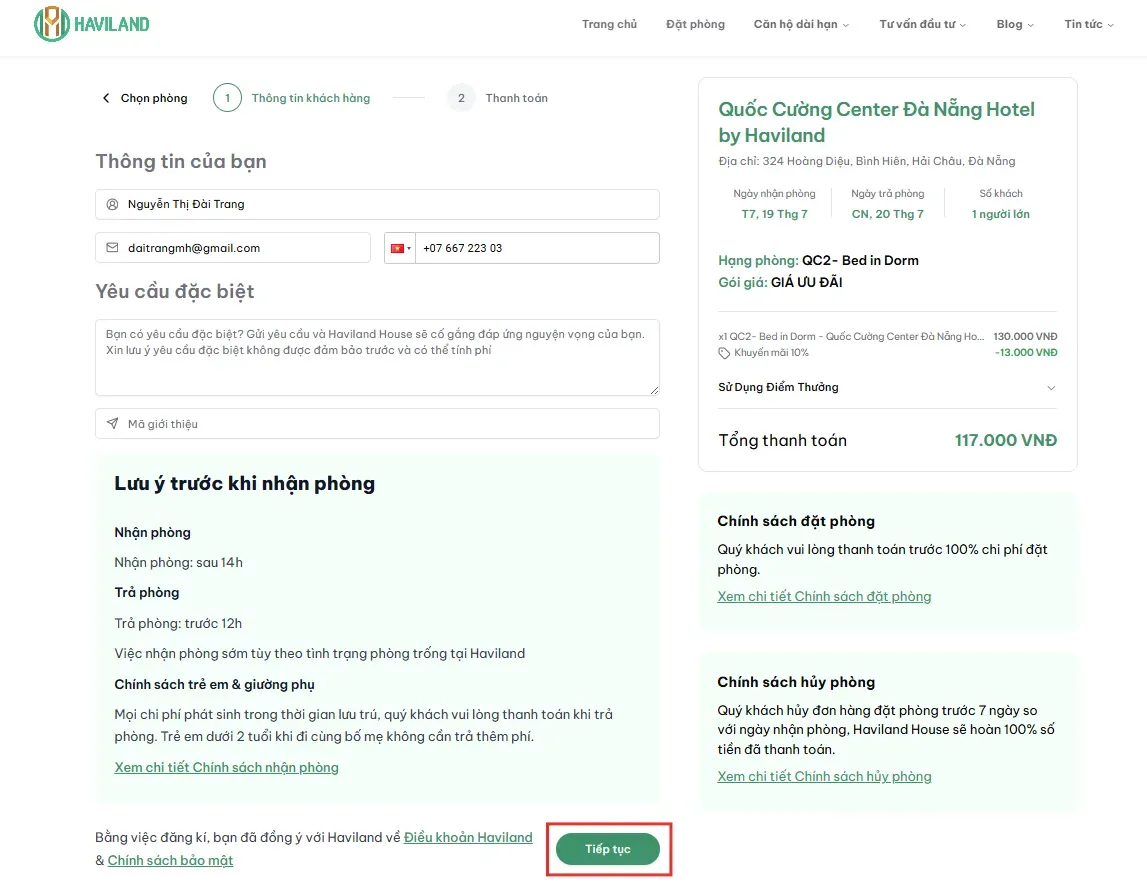Click the Chính sách trẻ em & giường phụ heading
This screenshot has width=1147, height=891.
point(214,685)
